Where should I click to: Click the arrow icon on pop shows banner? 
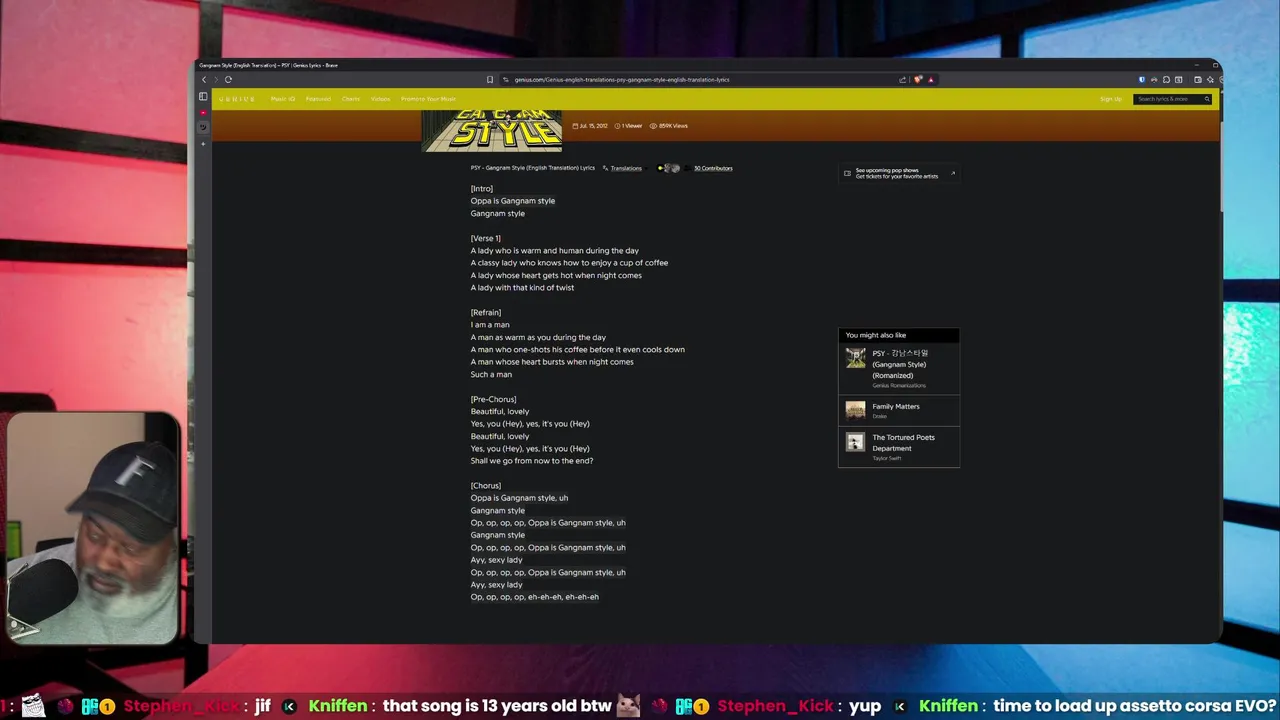click(953, 173)
